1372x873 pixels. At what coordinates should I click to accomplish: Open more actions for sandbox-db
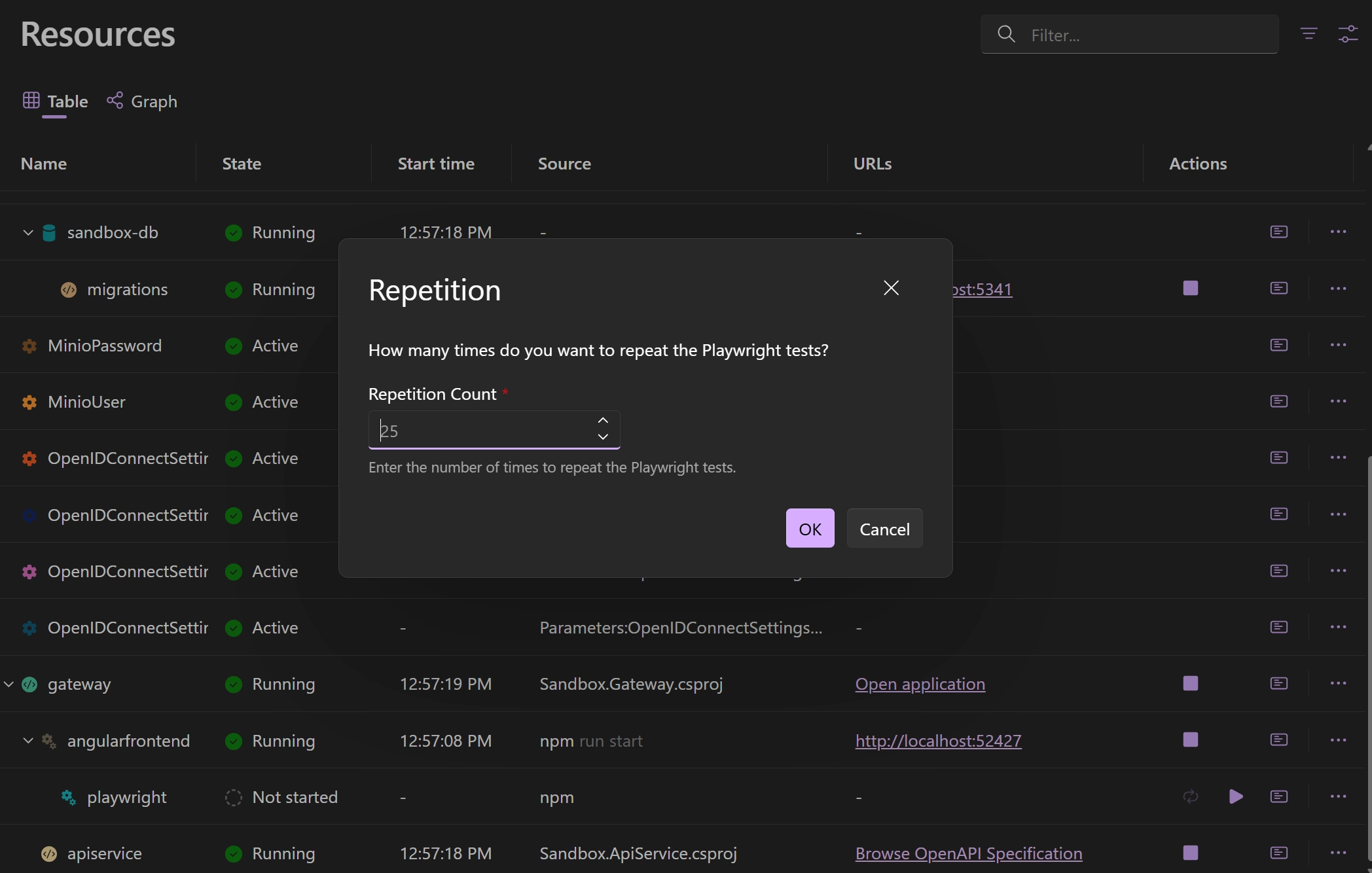click(x=1338, y=232)
